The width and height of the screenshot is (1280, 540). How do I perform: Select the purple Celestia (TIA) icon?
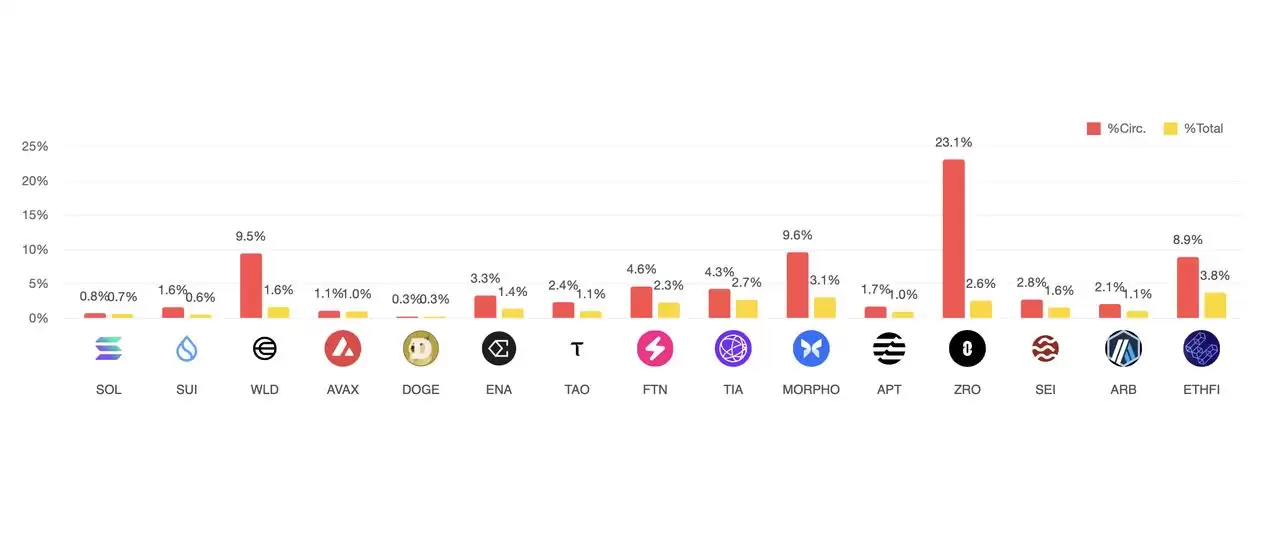733,348
